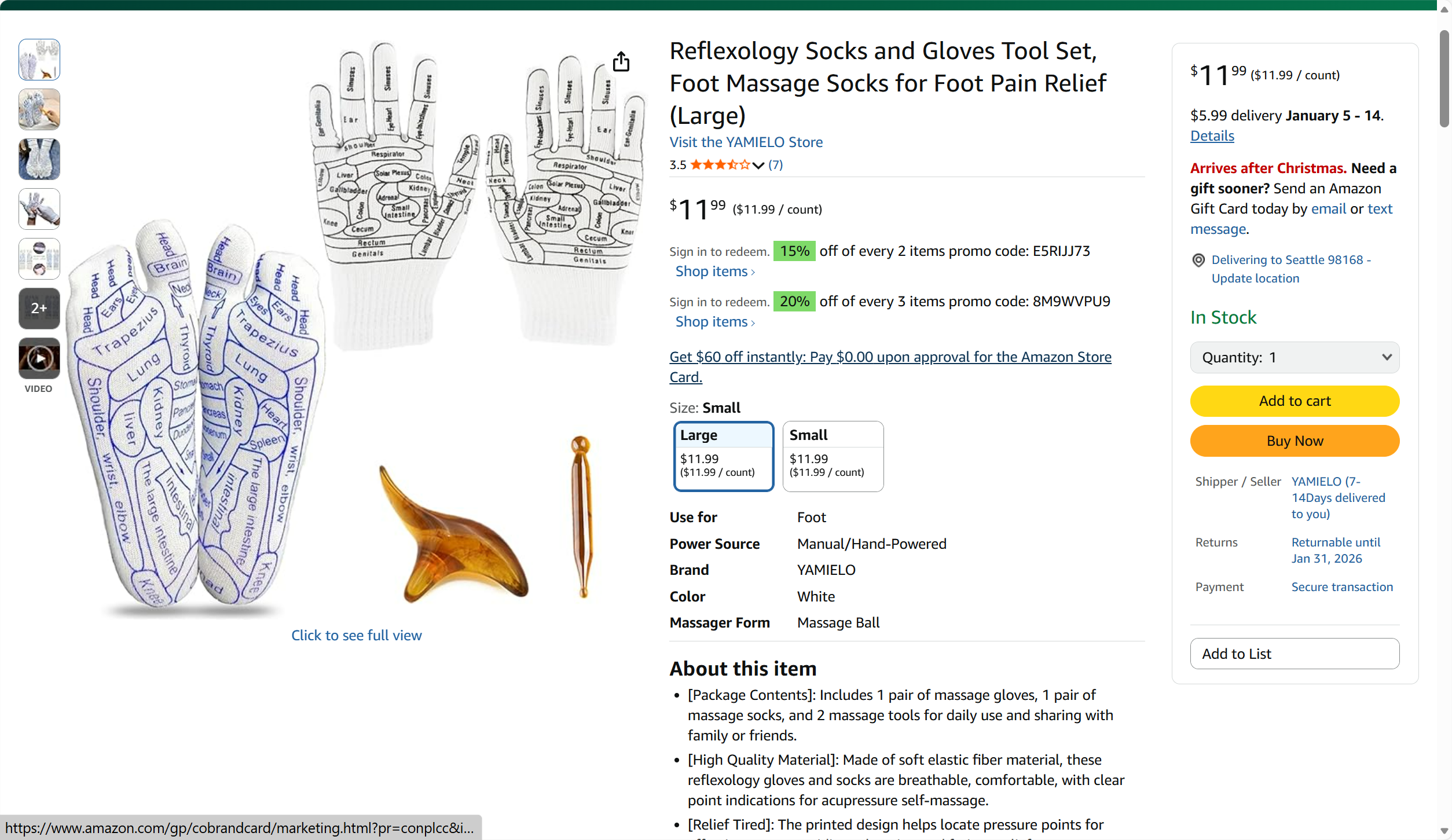Select the first socks and gloves thumbnail
The width and height of the screenshot is (1452, 840).
point(39,60)
